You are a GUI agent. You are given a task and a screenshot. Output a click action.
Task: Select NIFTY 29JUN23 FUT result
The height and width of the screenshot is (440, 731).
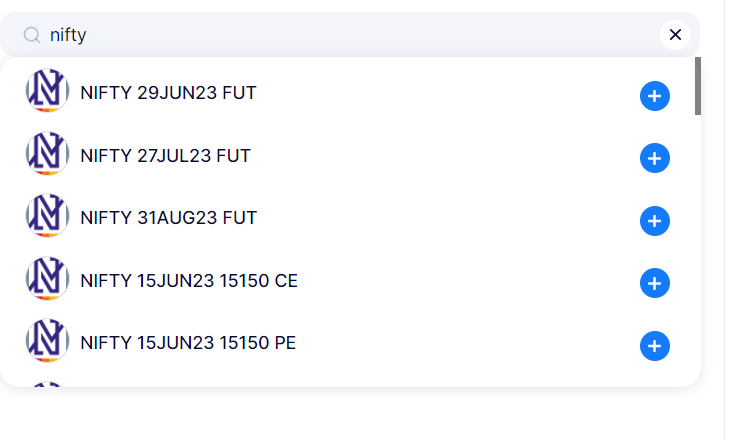point(168,93)
